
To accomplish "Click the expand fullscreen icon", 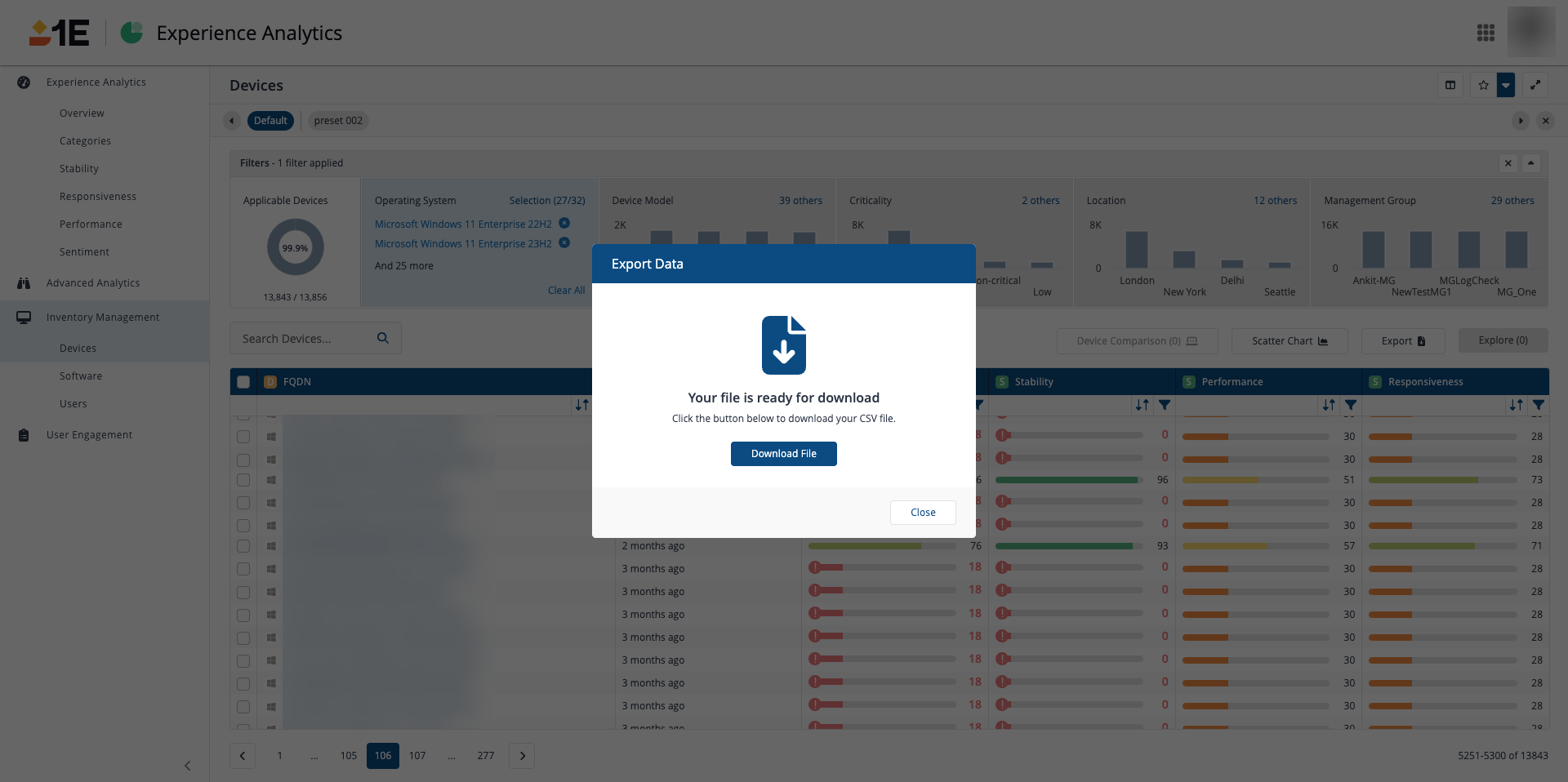I will coord(1535,85).
